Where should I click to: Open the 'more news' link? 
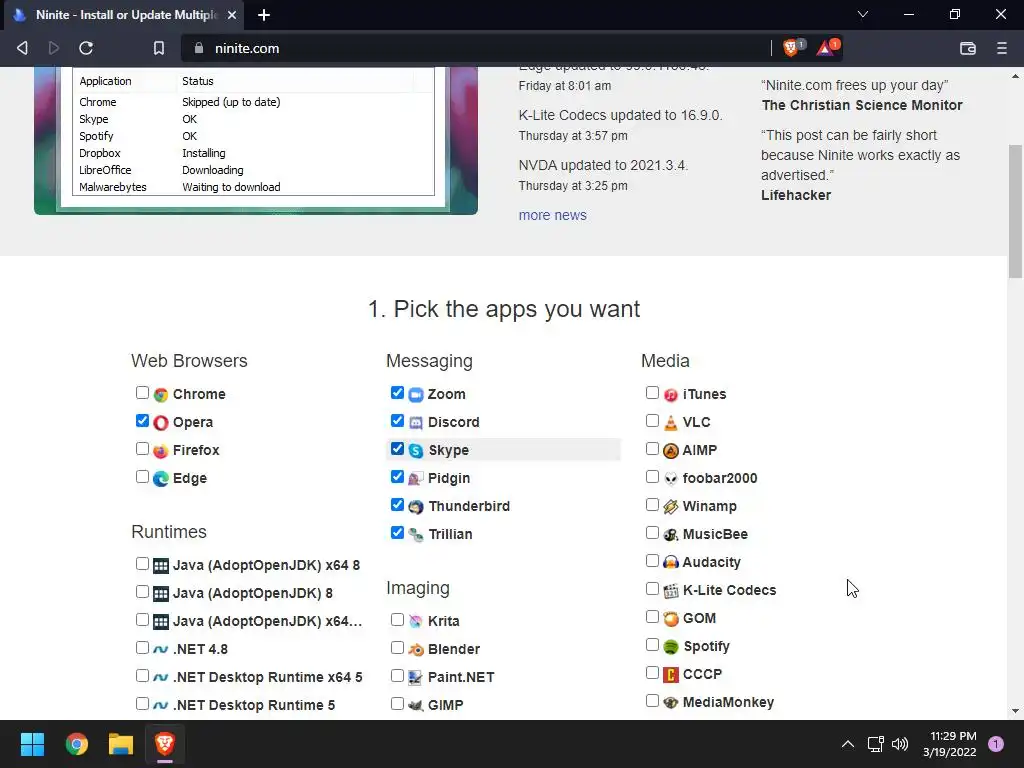552,216
